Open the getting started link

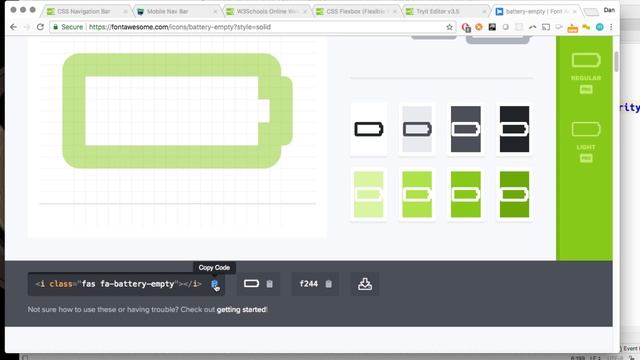click(241, 310)
